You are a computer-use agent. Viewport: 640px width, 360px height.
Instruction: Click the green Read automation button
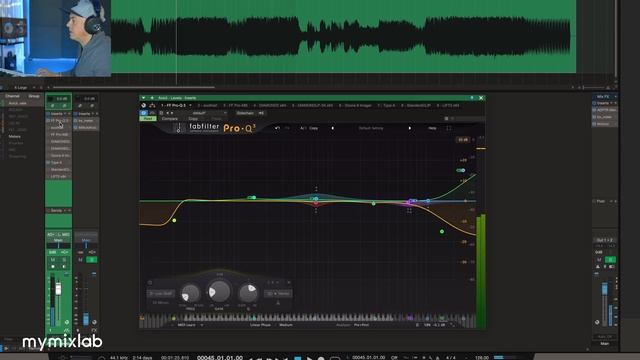tap(148, 119)
